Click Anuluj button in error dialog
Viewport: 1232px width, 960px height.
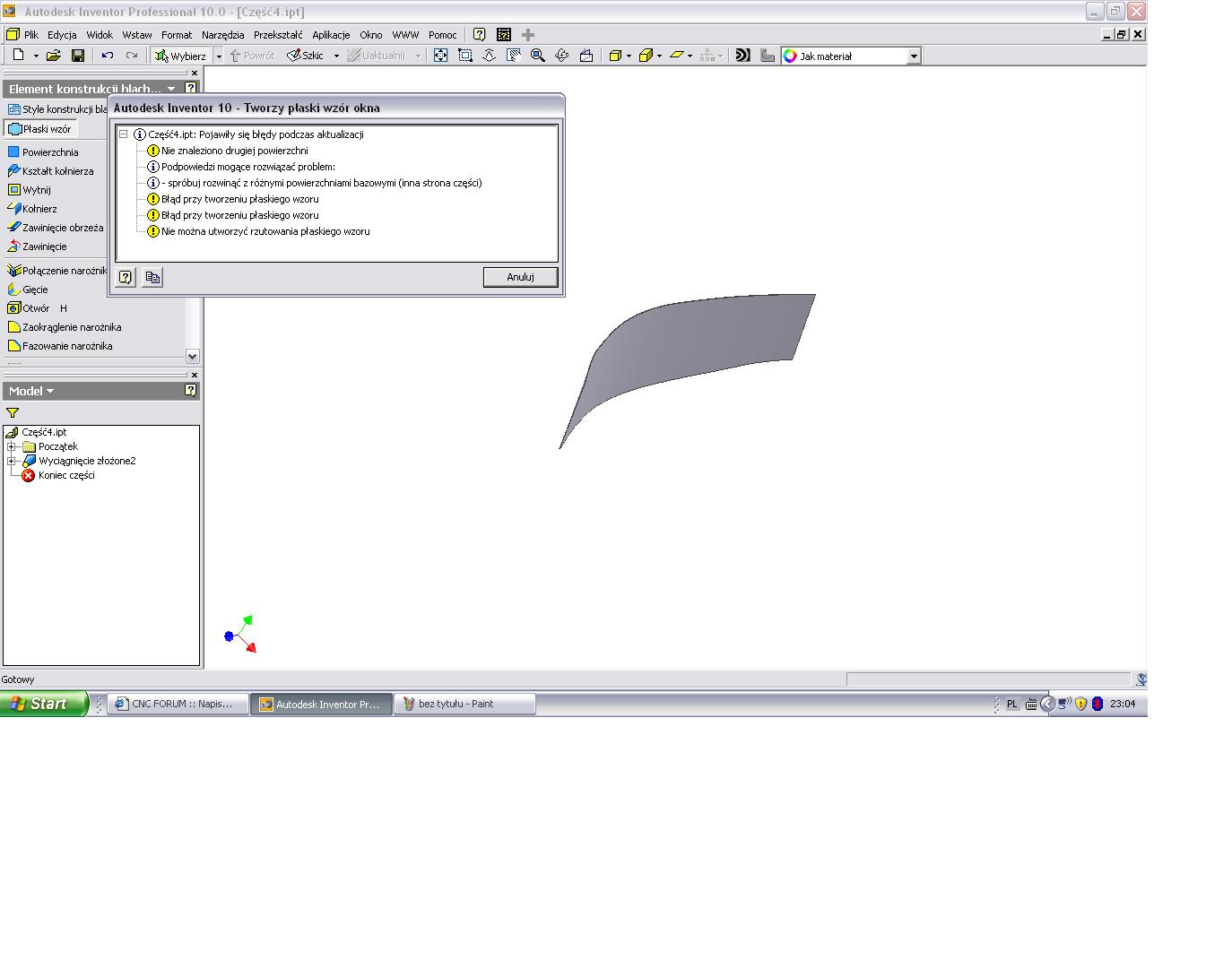coord(520,277)
